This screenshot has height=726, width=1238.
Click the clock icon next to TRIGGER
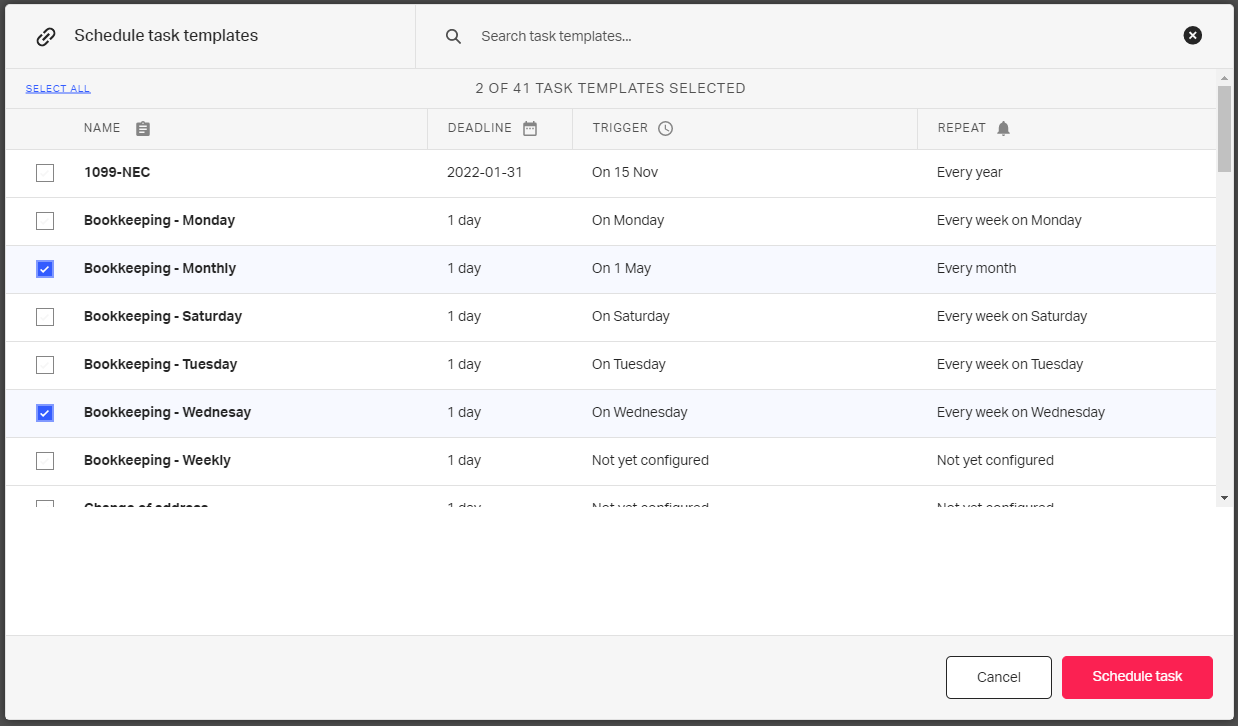point(666,128)
